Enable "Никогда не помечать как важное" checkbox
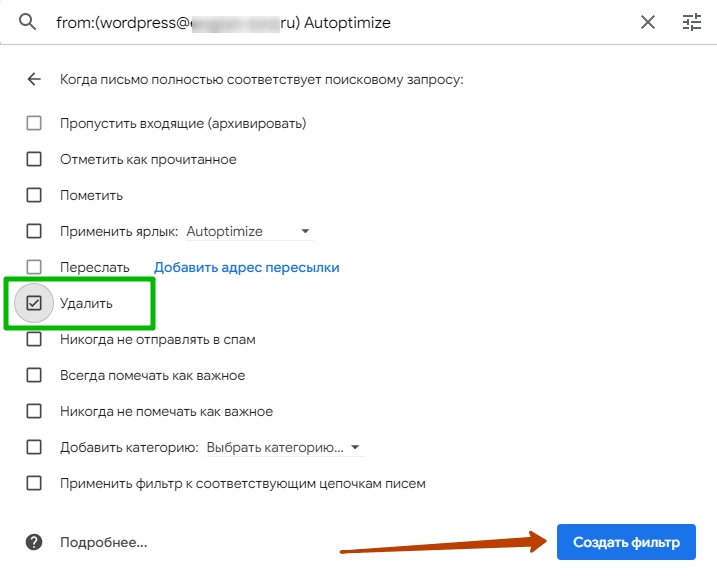 tap(34, 411)
